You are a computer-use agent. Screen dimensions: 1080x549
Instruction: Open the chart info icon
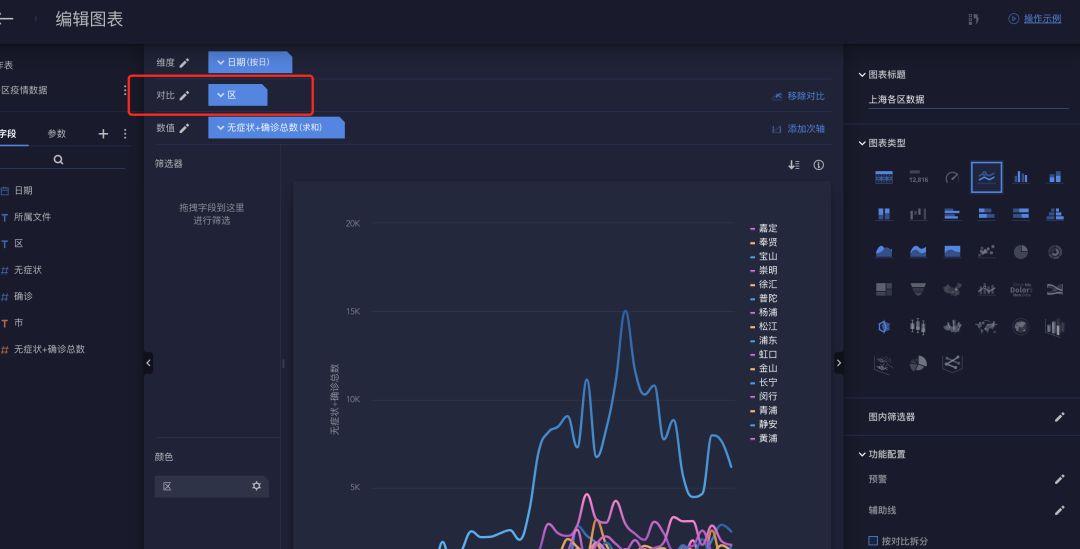point(818,165)
